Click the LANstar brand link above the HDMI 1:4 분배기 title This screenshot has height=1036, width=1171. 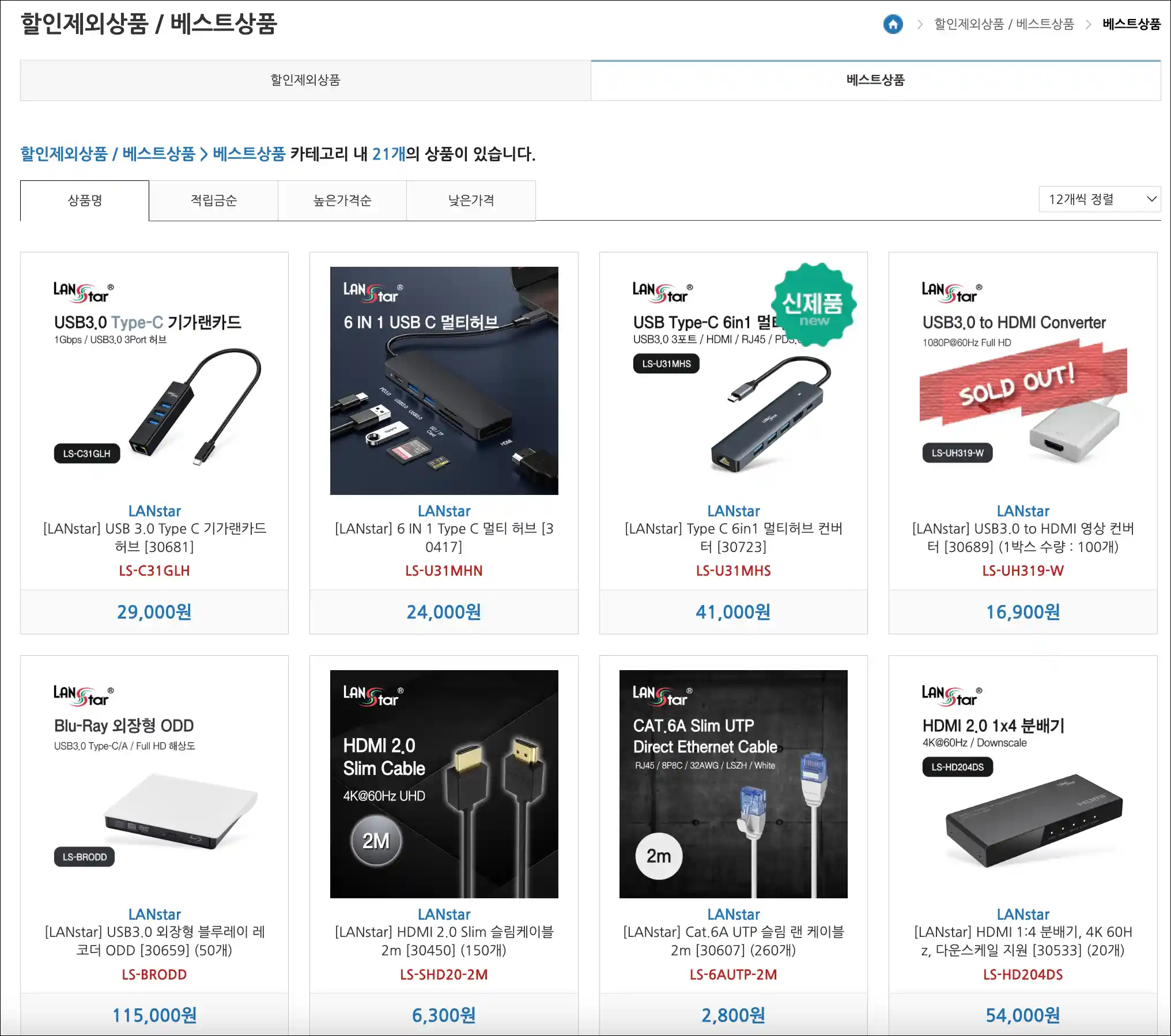pyautogui.click(x=1023, y=914)
